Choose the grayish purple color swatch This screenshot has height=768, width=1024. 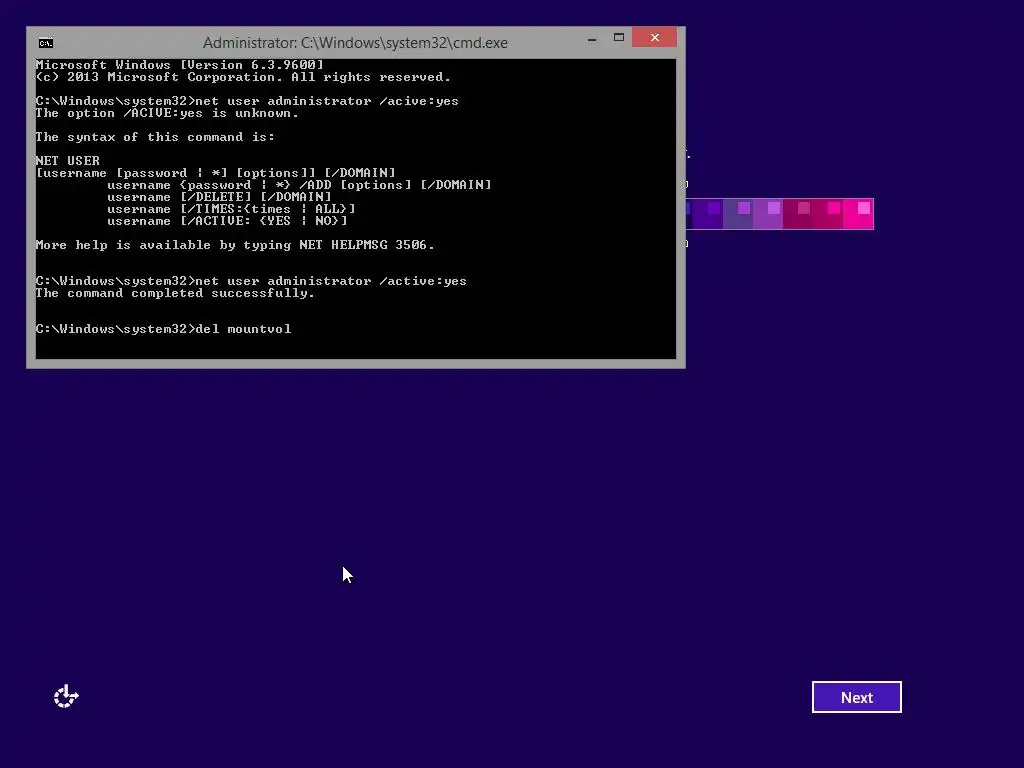737,214
